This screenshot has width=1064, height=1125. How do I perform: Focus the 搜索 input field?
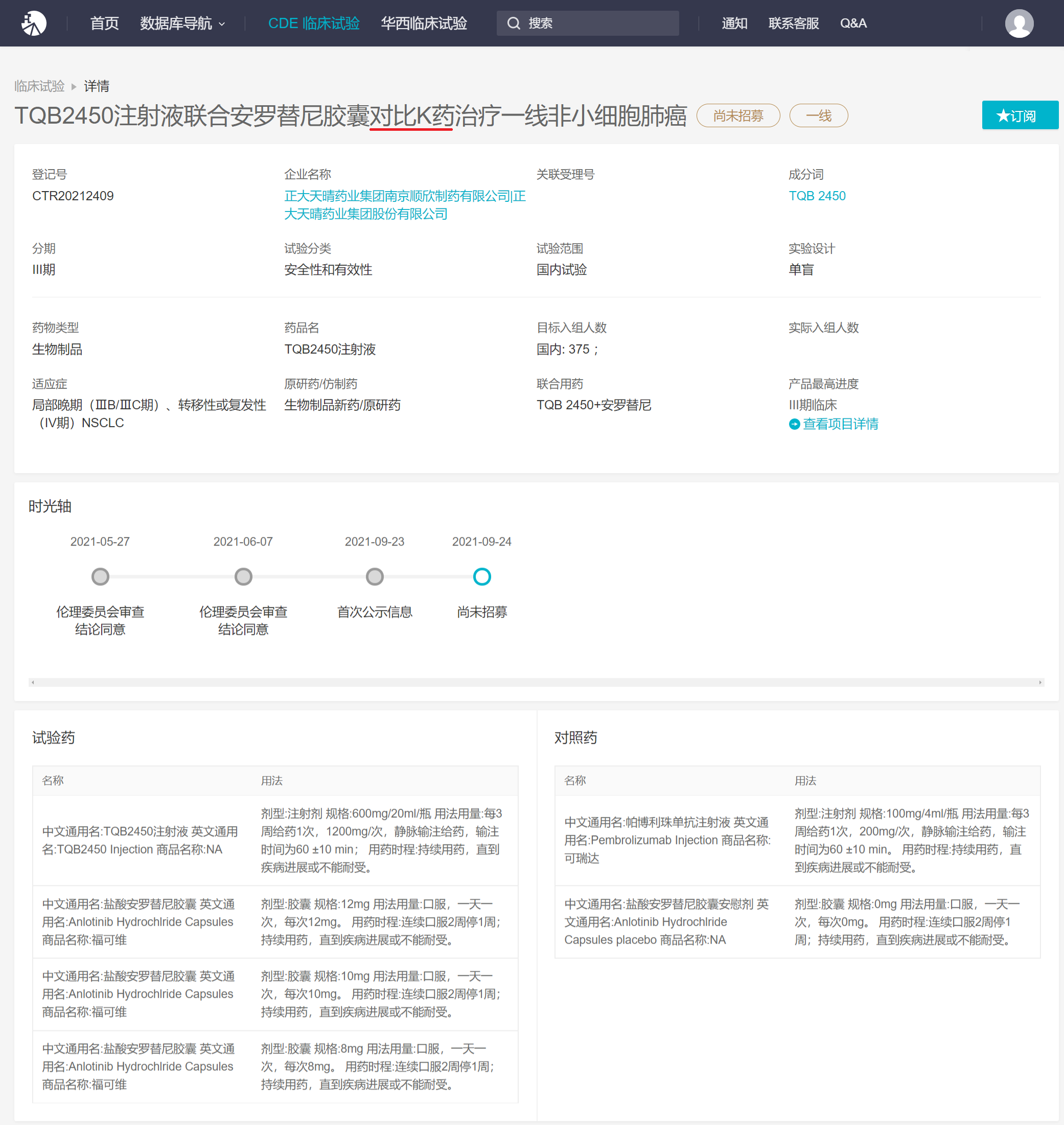coord(588,24)
